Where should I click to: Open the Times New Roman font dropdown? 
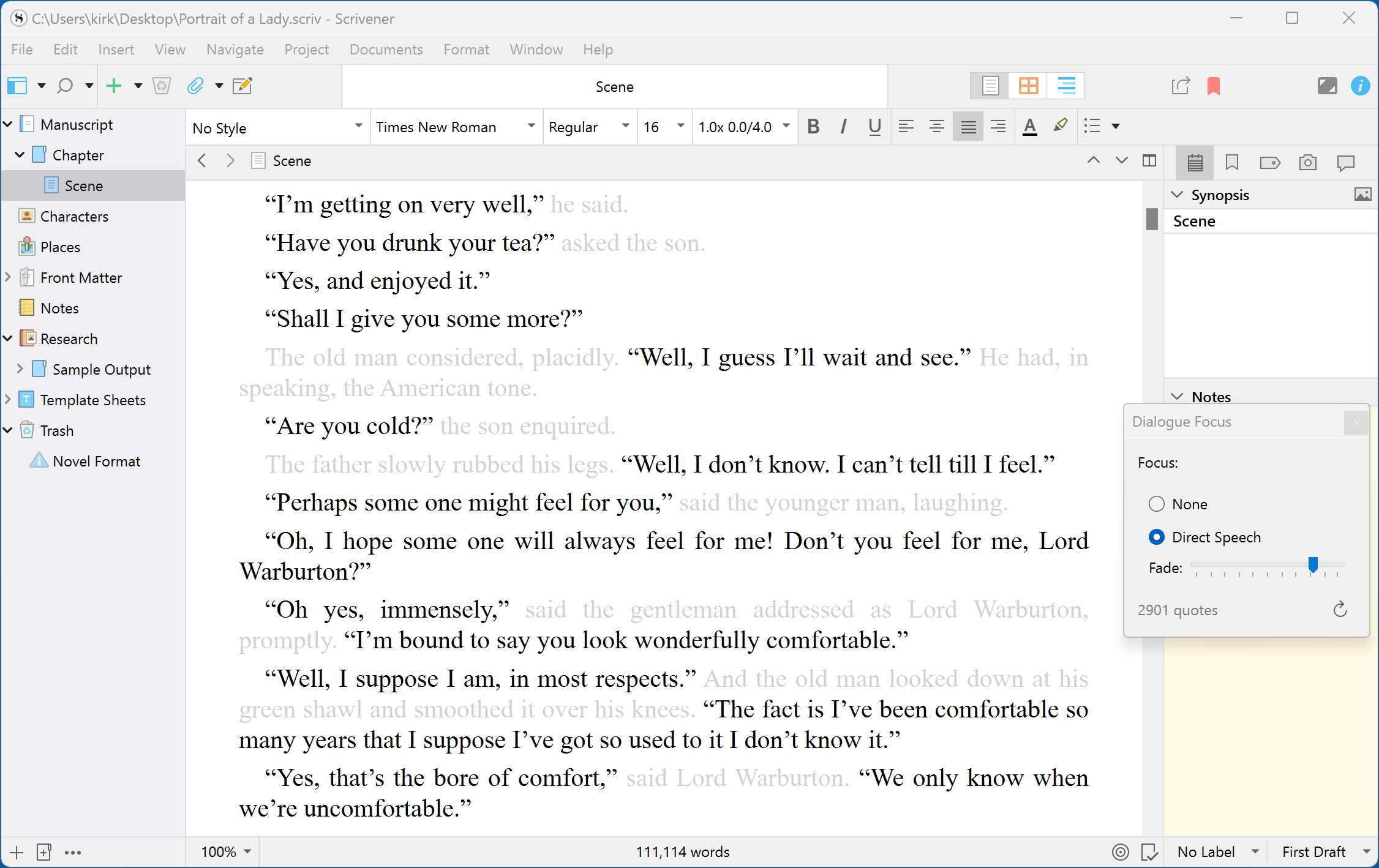pyautogui.click(x=456, y=127)
